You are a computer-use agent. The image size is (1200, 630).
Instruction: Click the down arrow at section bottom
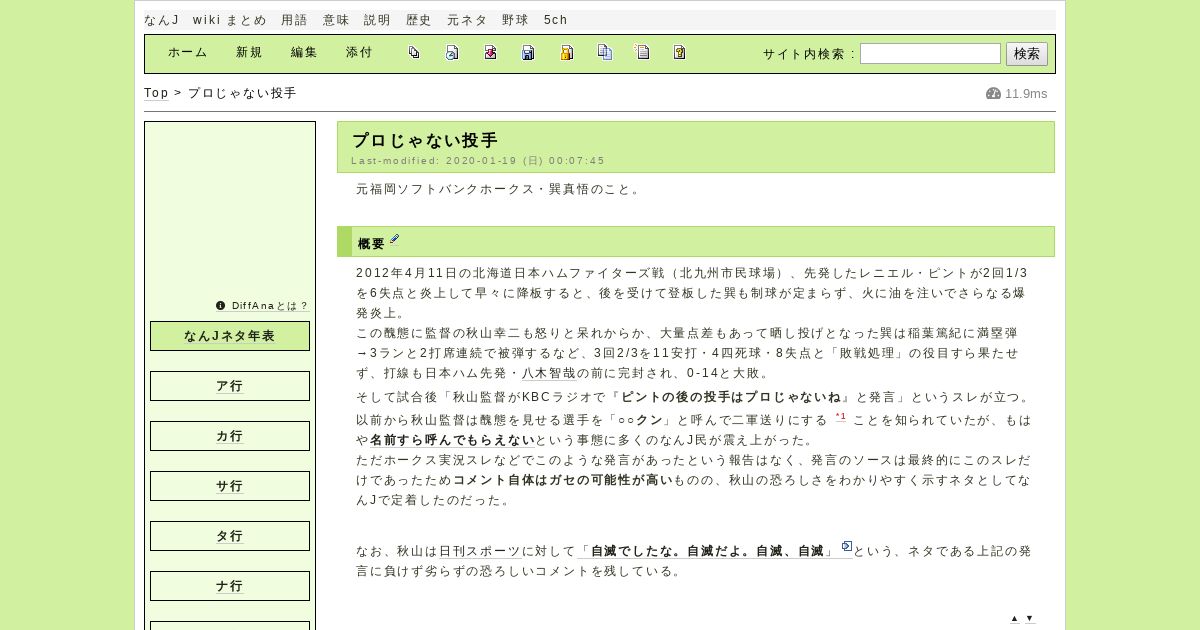coord(1029,619)
